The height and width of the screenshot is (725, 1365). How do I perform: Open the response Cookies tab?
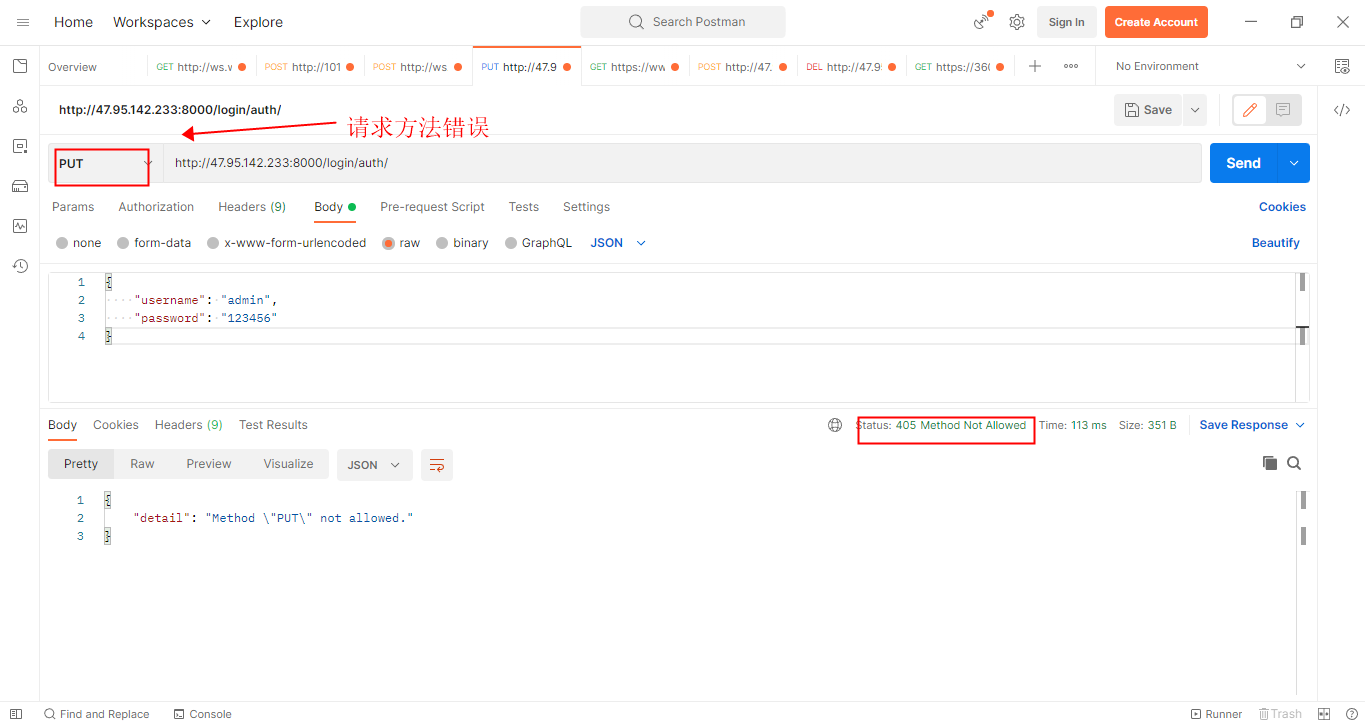click(x=116, y=425)
